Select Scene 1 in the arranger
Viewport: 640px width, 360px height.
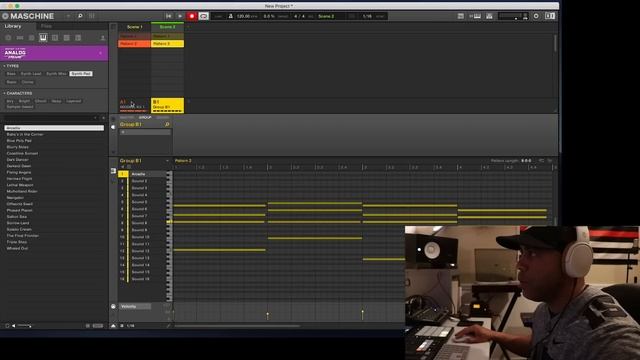[x=134, y=27]
